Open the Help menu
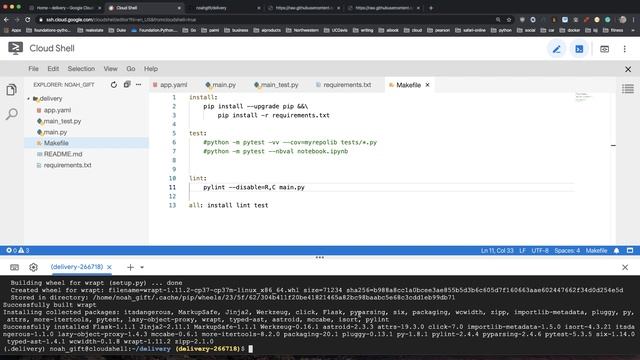 151,69
